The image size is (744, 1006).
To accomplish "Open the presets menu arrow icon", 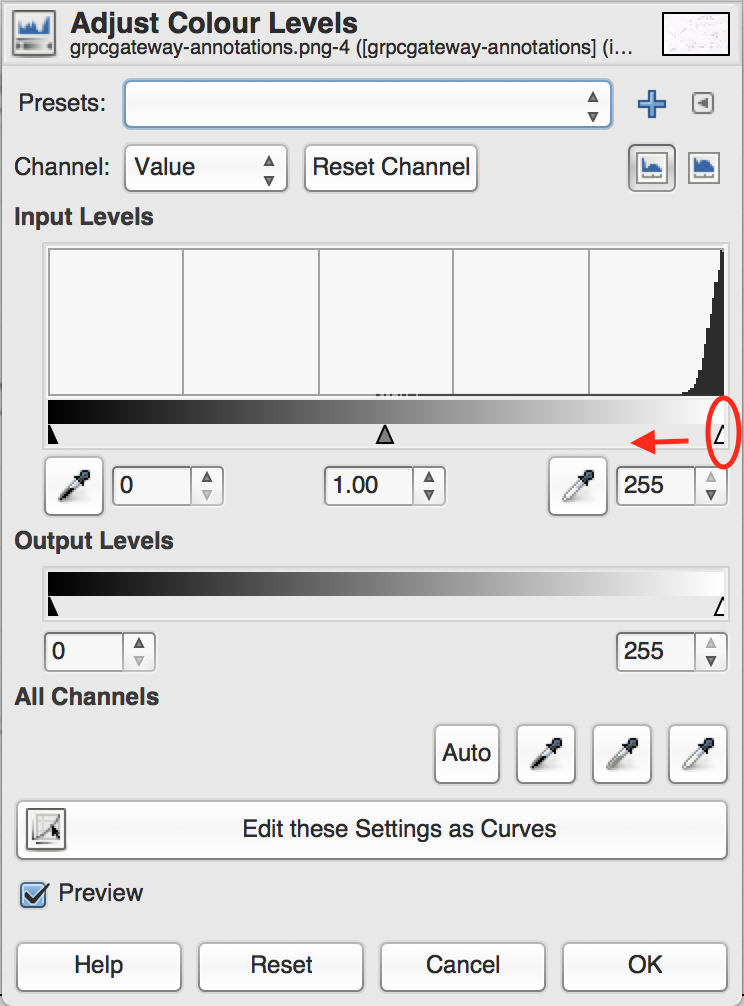I will 703,103.
